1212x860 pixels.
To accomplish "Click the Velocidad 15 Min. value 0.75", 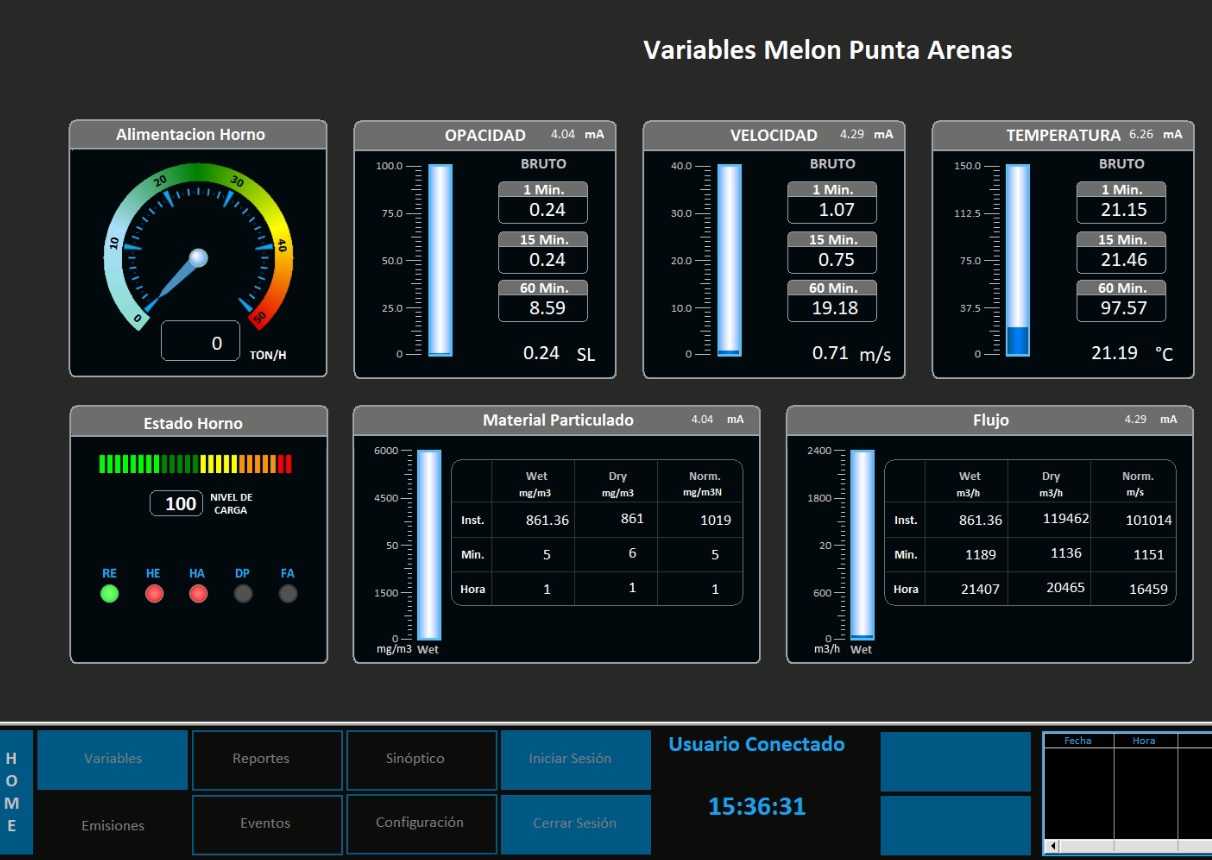I will click(x=832, y=260).
